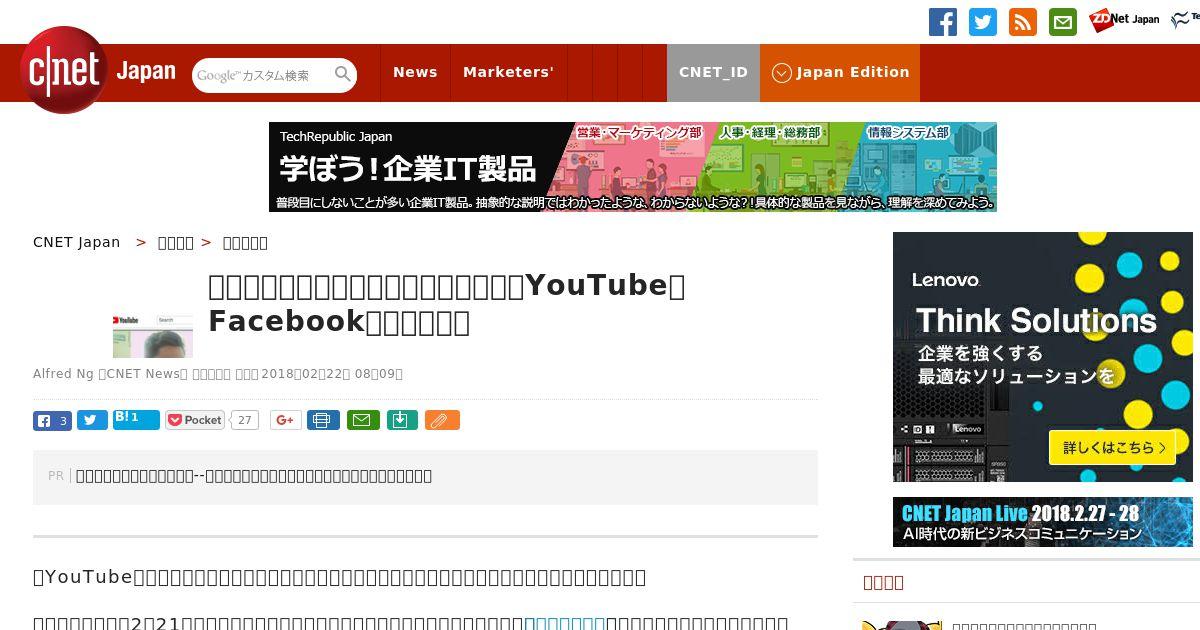This screenshot has width=1200, height=630.
Task: Click the Google custom search field
Action: (262, 75)
